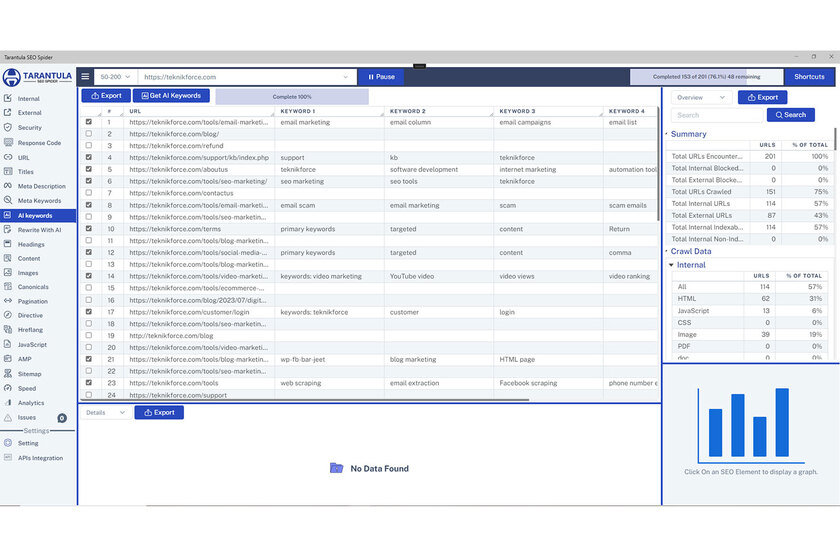Open External section in sidebar
The height and width of the screenshot is (560, 840).
coord(29,113)
